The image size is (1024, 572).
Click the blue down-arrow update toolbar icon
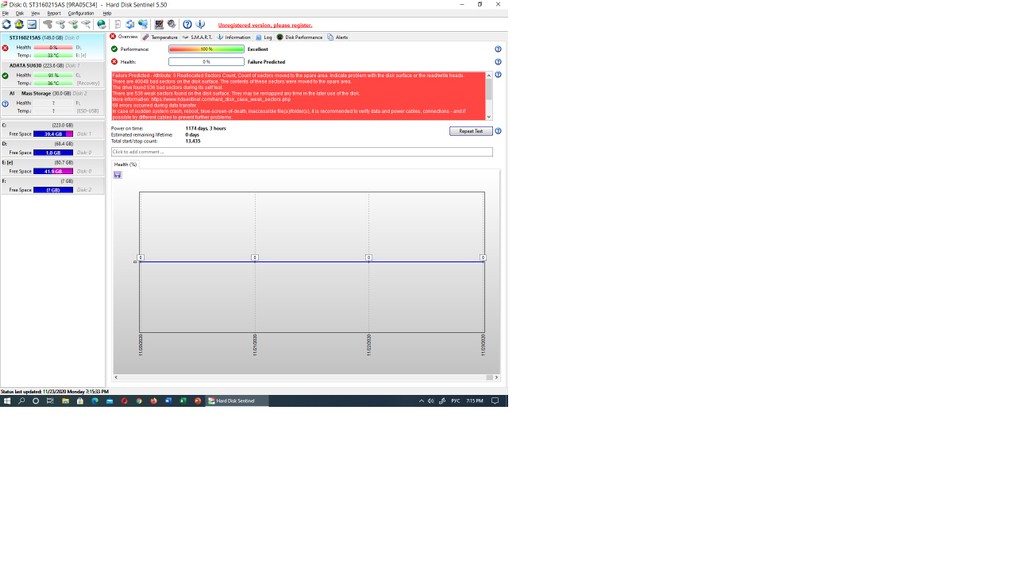(x=200, y=24)
